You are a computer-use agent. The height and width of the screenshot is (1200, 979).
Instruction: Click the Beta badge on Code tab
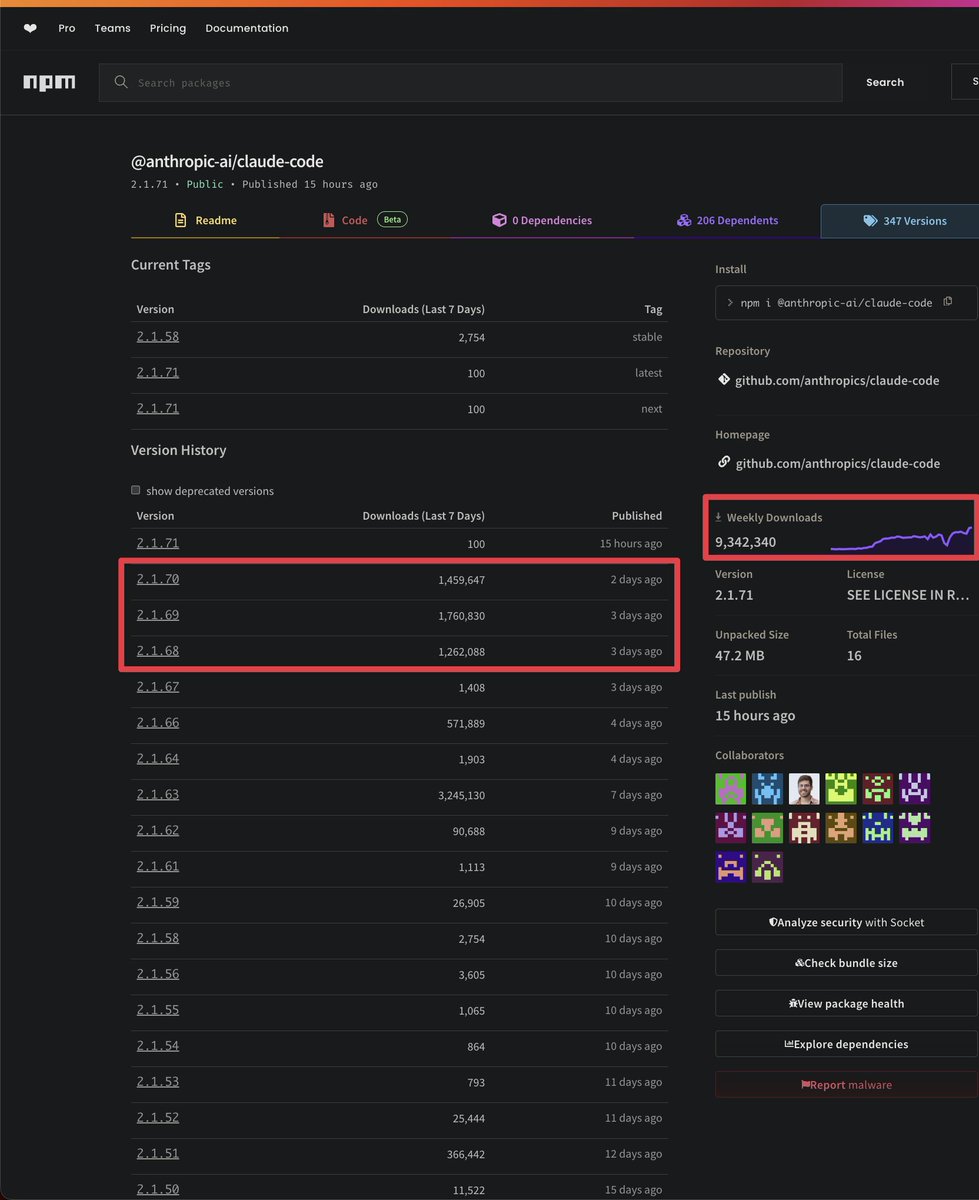[x=392, y=220]
